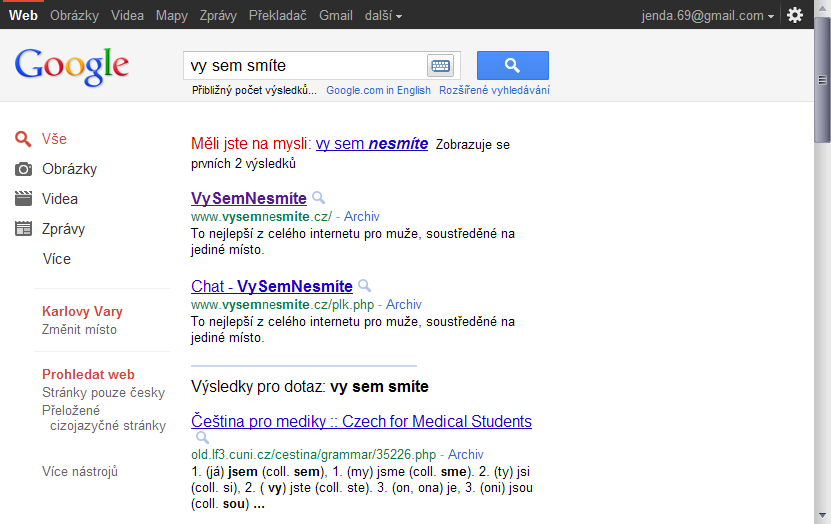Open Google.com in English link
This screenshot has height=524, width=831.
pos(378,90)
